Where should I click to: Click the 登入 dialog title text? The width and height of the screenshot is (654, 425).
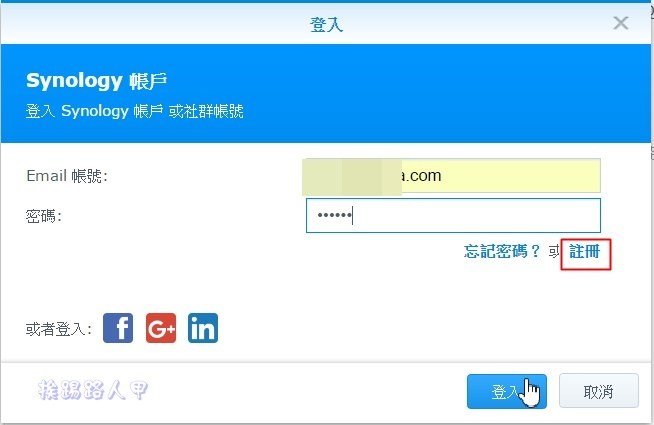(x=327, y=25)
